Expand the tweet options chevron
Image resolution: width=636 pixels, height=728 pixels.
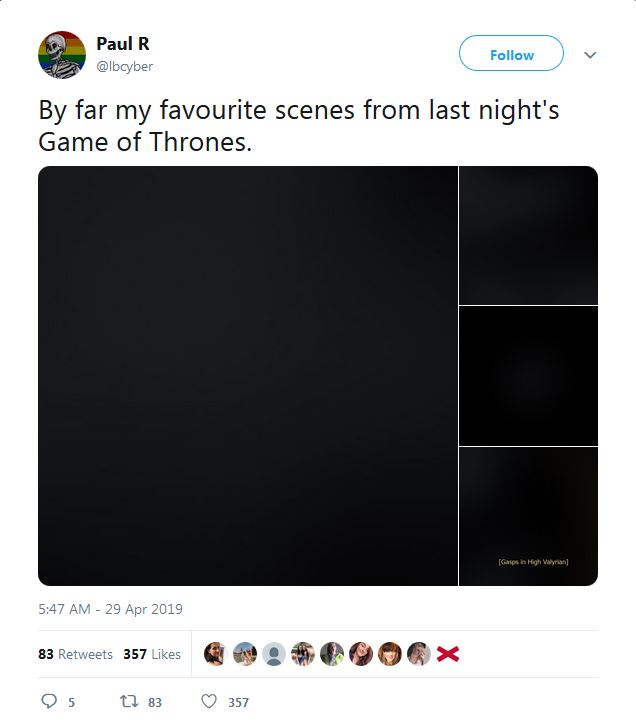tap(590, 55)
